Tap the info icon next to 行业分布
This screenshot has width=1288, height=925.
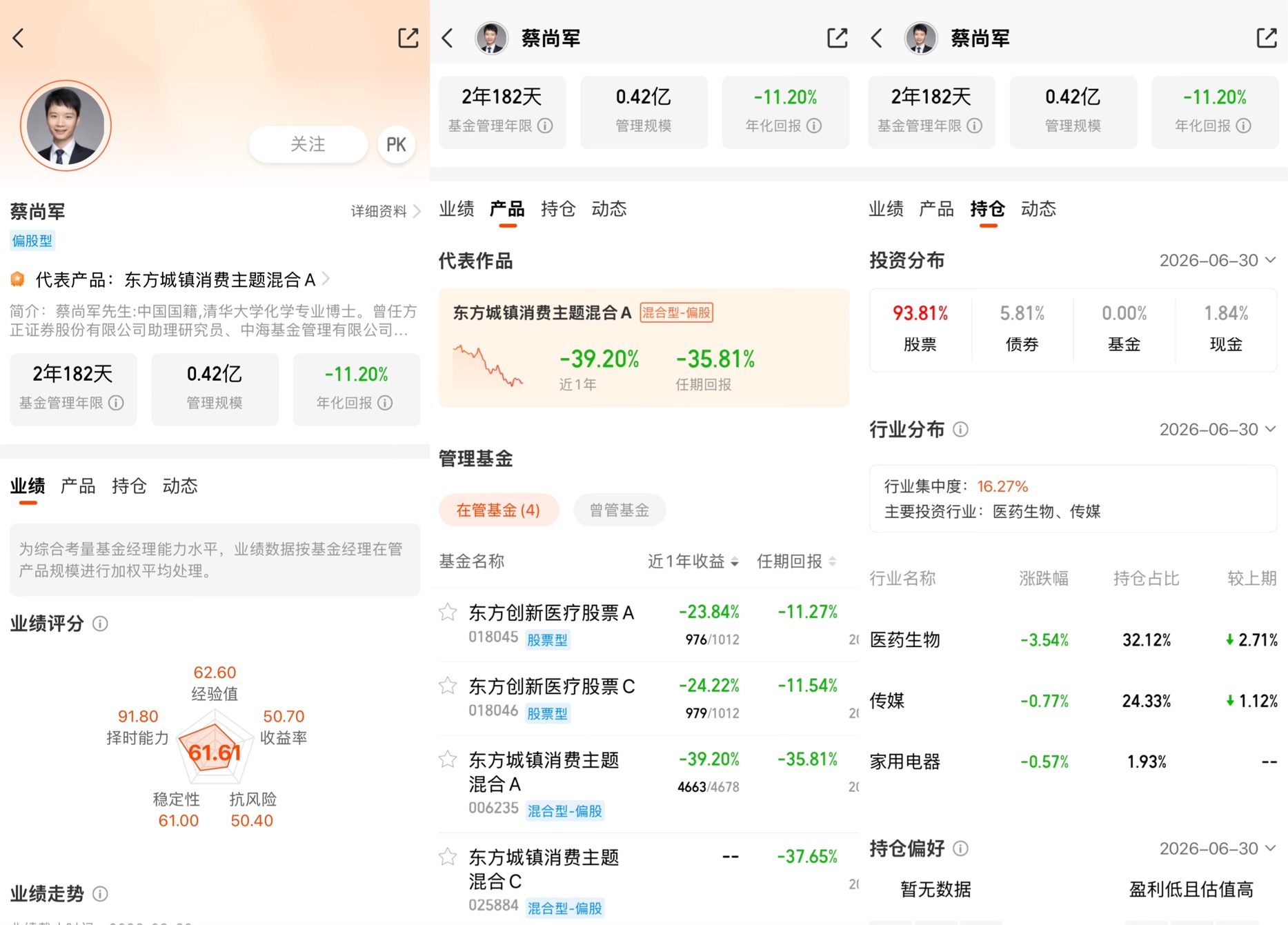tap(960, 430)
